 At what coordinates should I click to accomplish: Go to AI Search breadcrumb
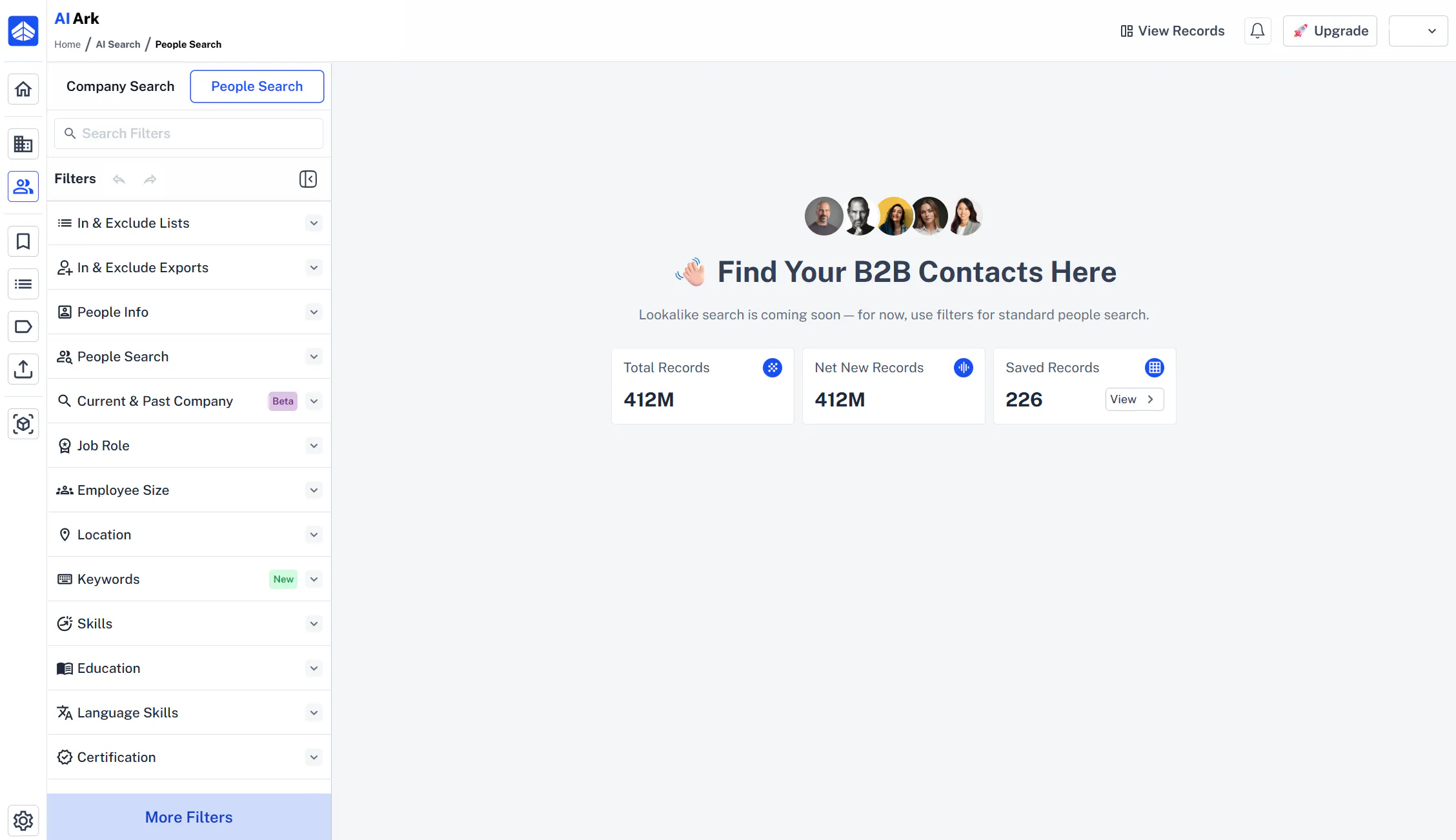tap(118, 45)
